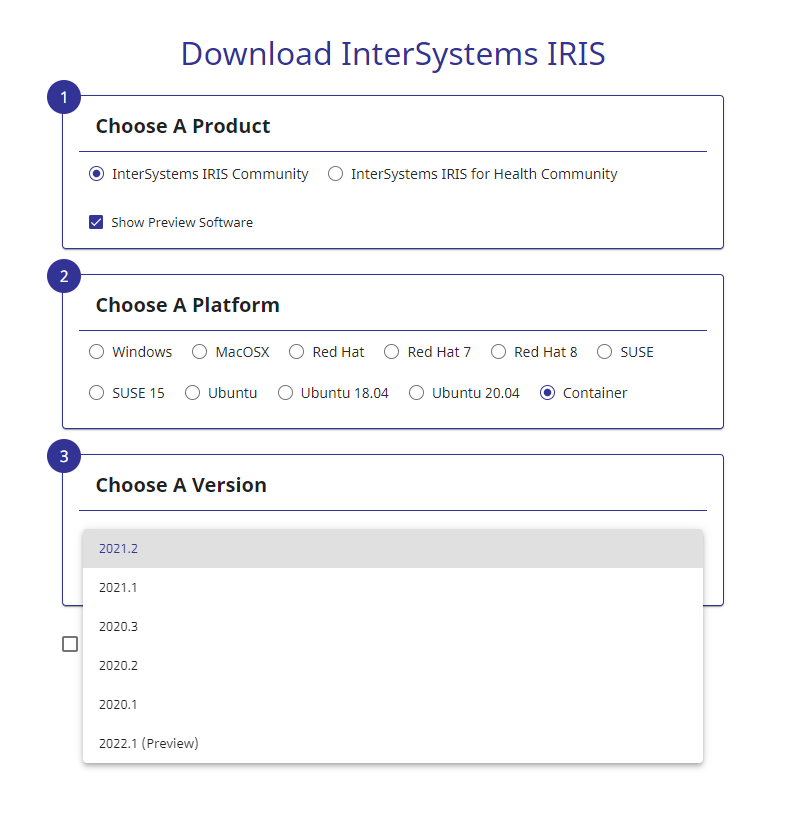Select Ubuntu 20.04 platform option
The width and height of the screenshot is (791, 820).
[416, 393]
